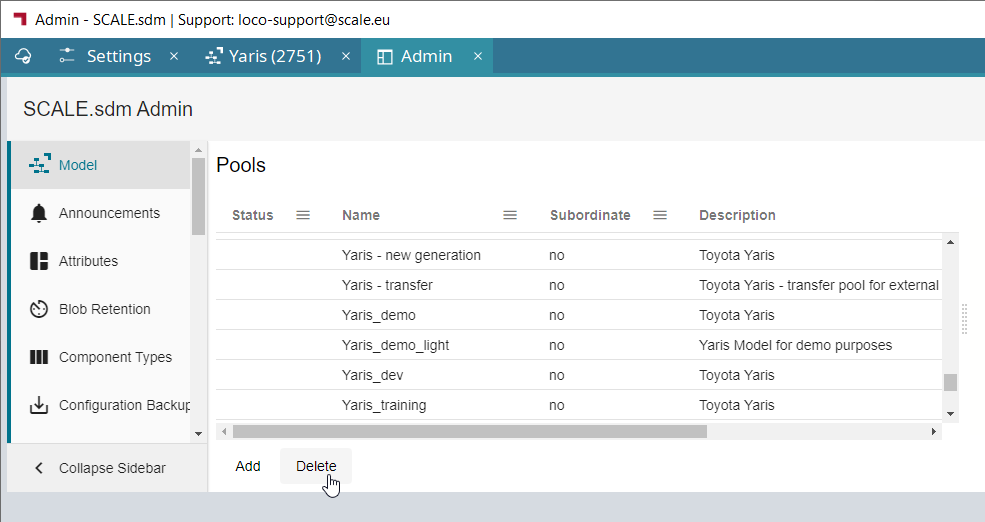Screen dimensions: 985x522
Task: Click the pools table scroll up arrow
Action: [950, 242]
